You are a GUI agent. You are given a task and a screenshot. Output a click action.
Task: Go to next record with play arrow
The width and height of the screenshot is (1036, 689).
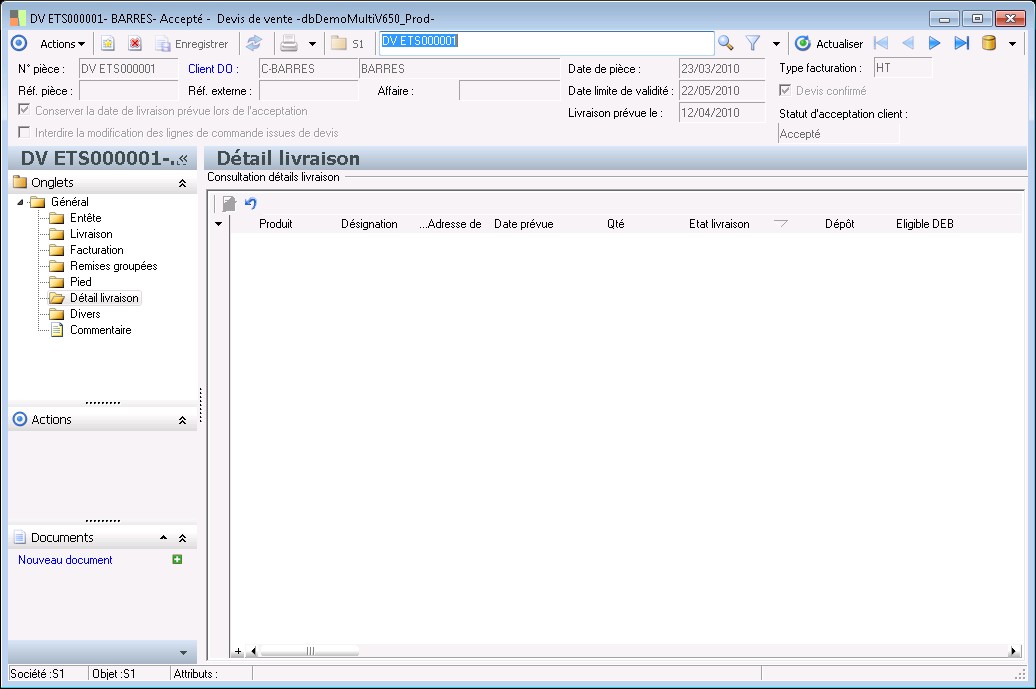pyautogui.click(x=935, y=43)
